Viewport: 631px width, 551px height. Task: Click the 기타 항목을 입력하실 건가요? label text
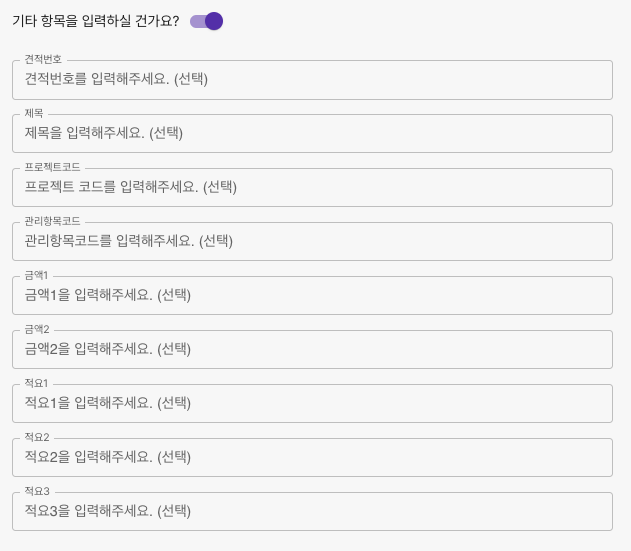[95, 21]
